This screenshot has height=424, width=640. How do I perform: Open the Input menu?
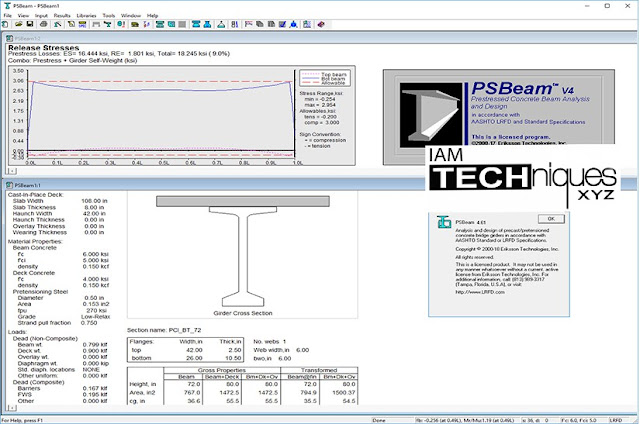pos(41,16)
